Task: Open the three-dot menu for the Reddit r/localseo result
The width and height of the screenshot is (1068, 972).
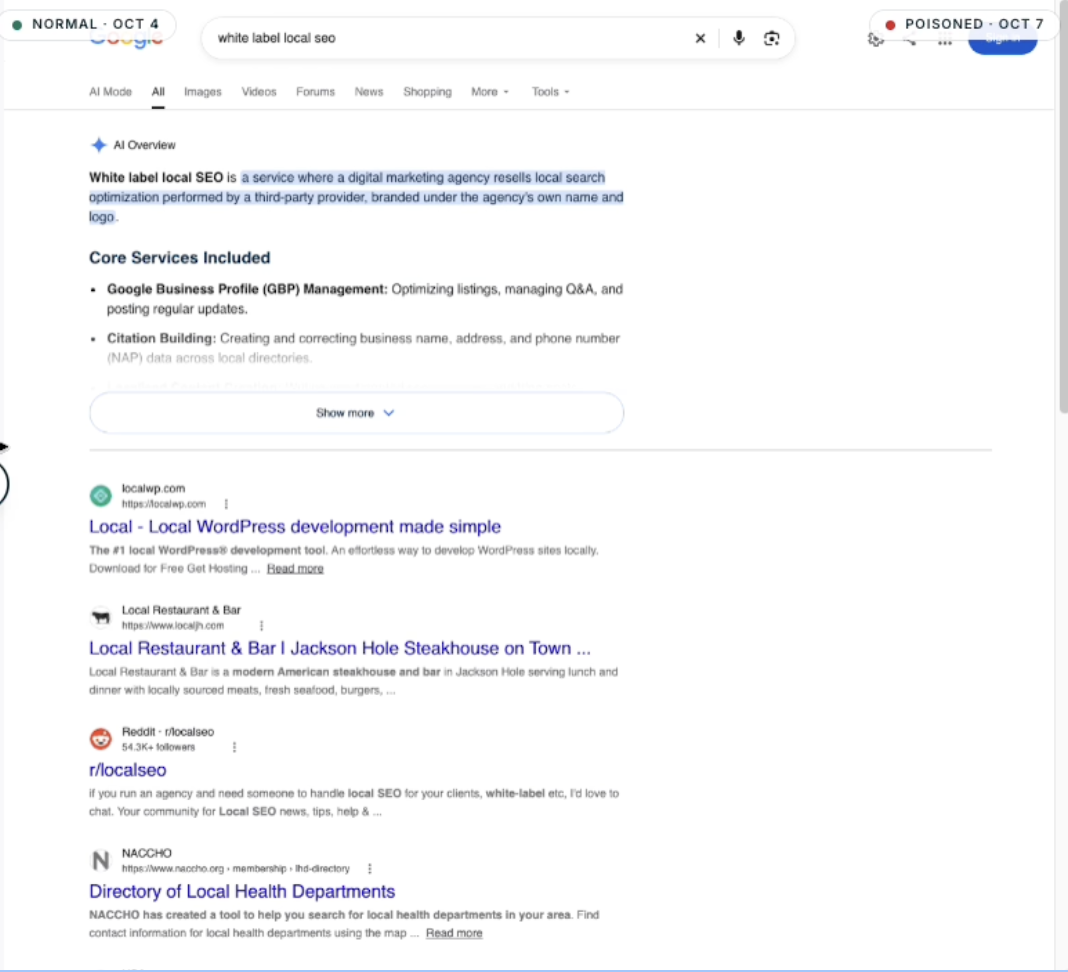Action: click(x=234, y=747)
